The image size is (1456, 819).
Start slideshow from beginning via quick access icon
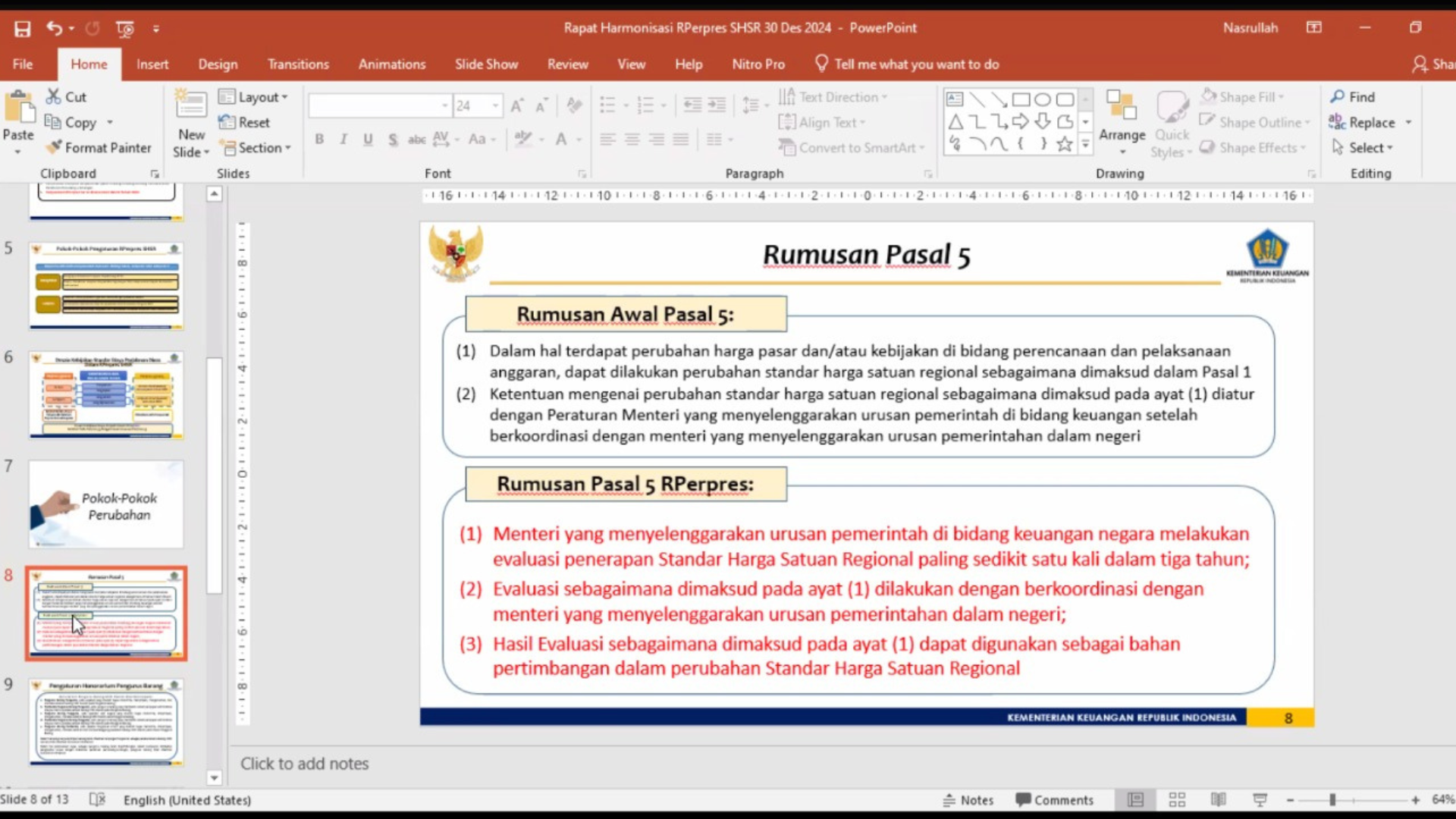124,29
